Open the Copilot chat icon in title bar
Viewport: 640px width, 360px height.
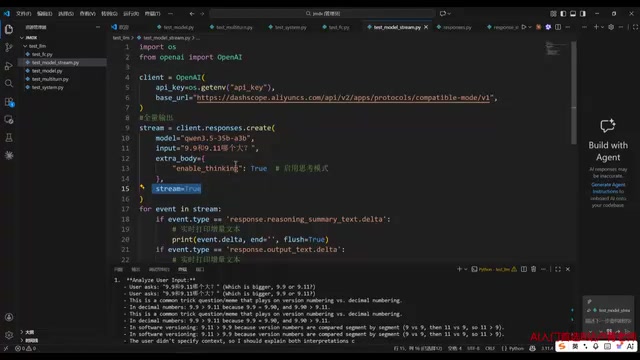pos(443,13)
